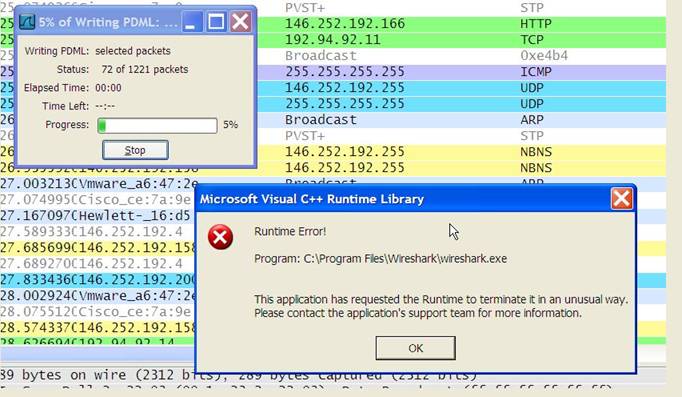The height and width of the screenshot is (397, 682).
Task: Click the Stop button in Writing PDML dialog
Action: pos(135,150)
